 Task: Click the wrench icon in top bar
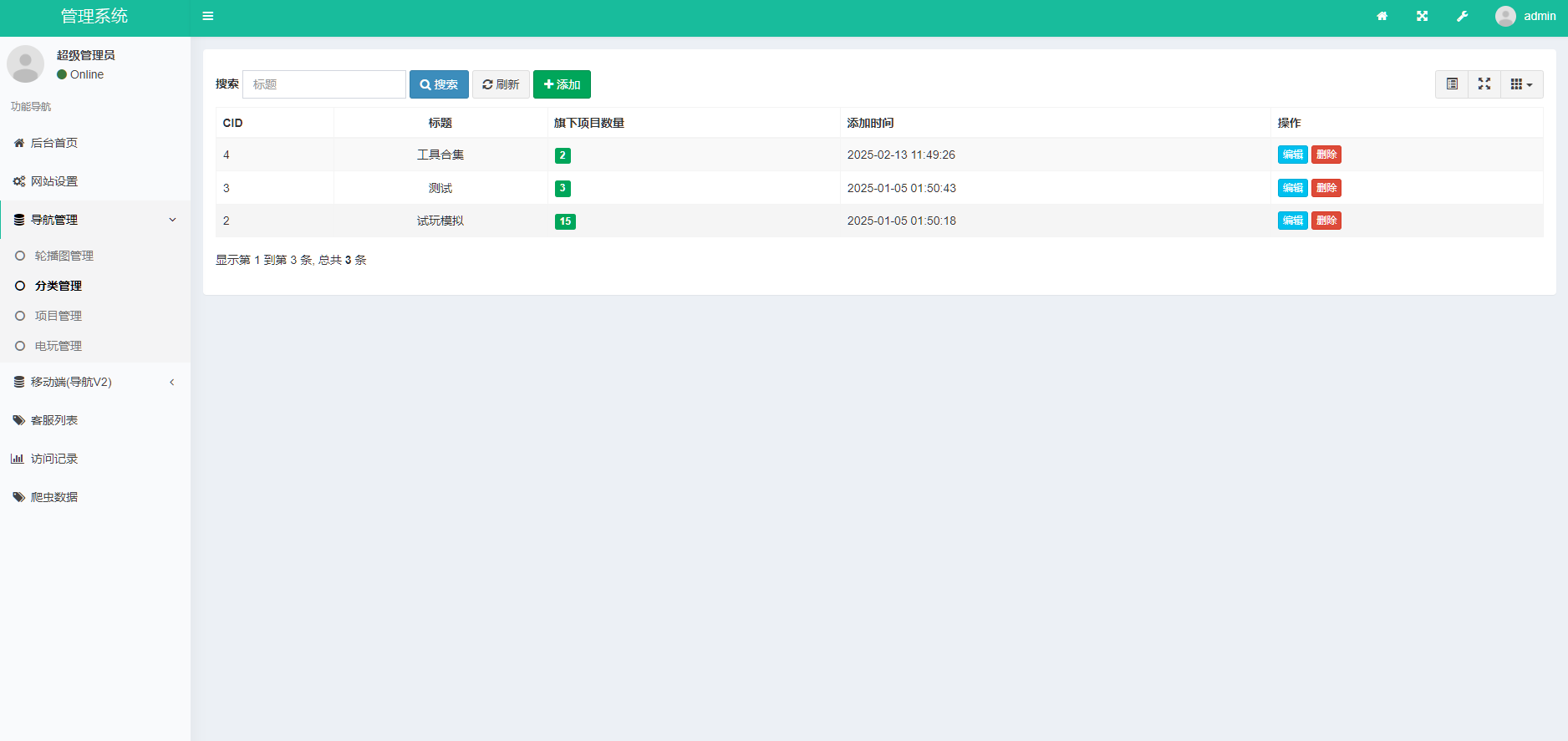click(x=1462, y=16)
